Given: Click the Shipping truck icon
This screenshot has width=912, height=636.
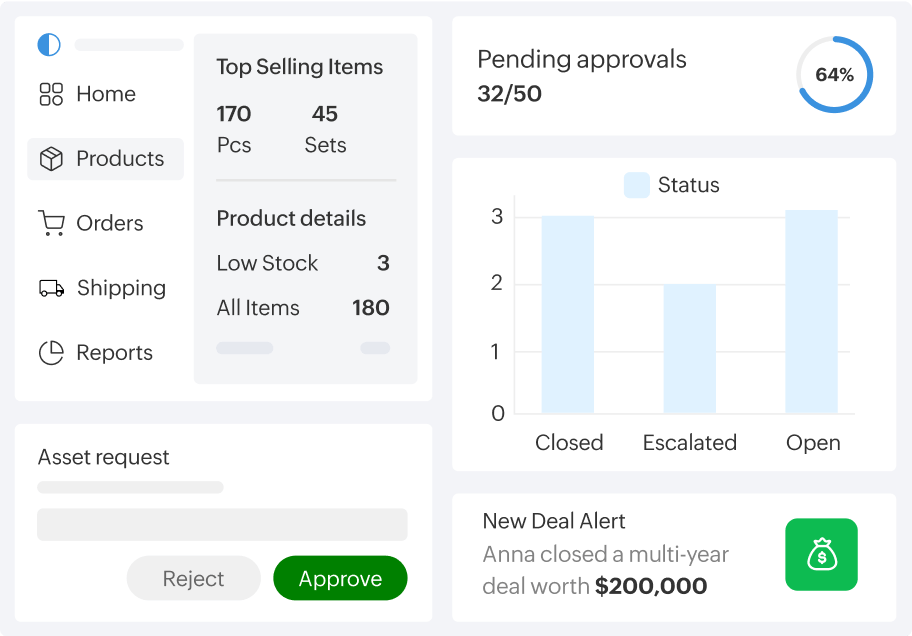Looking at the screenshot, I should (x=52, y=287).
